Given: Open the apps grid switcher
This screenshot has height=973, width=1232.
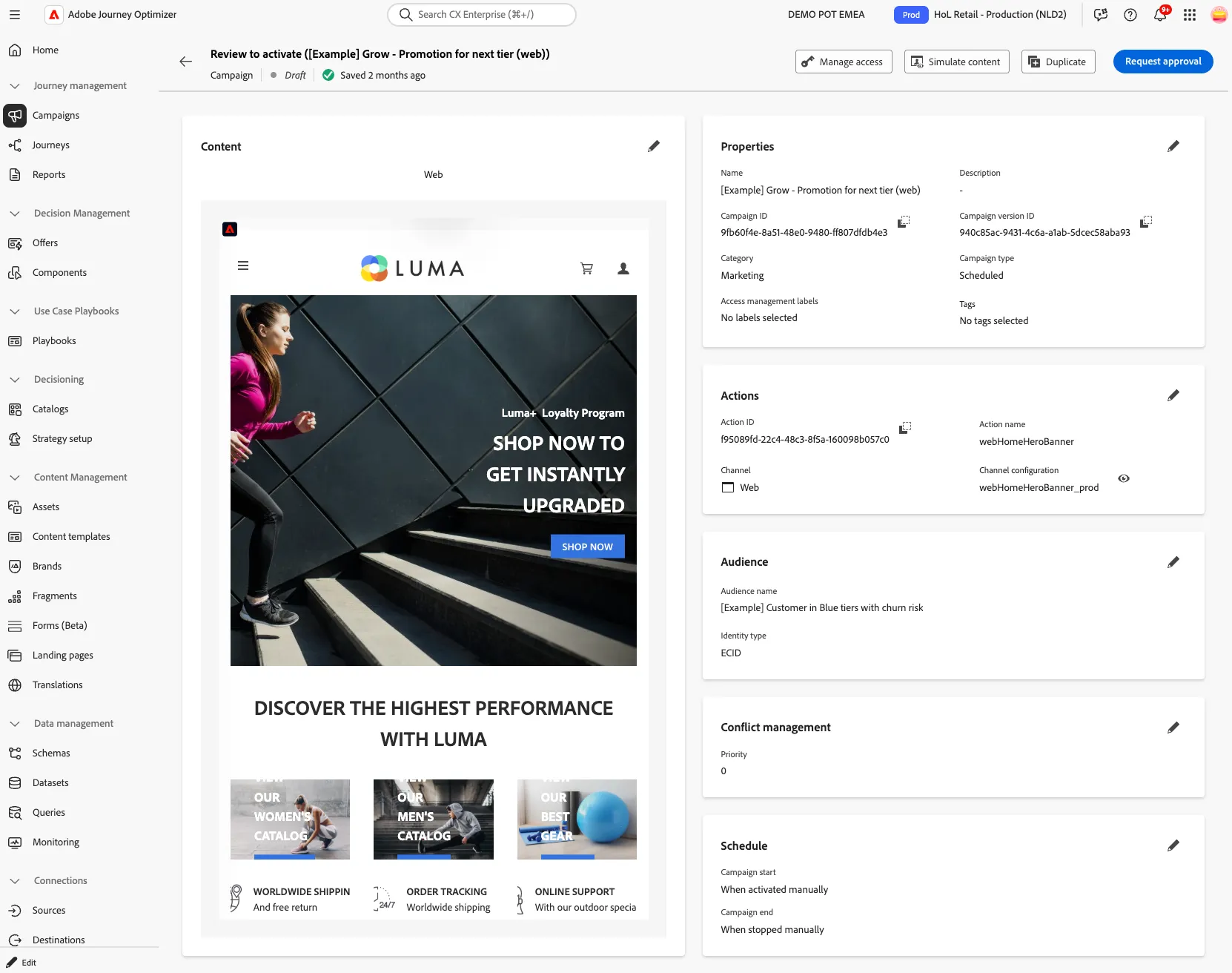Looking at the screenshot, I should tap(1190, 15).
